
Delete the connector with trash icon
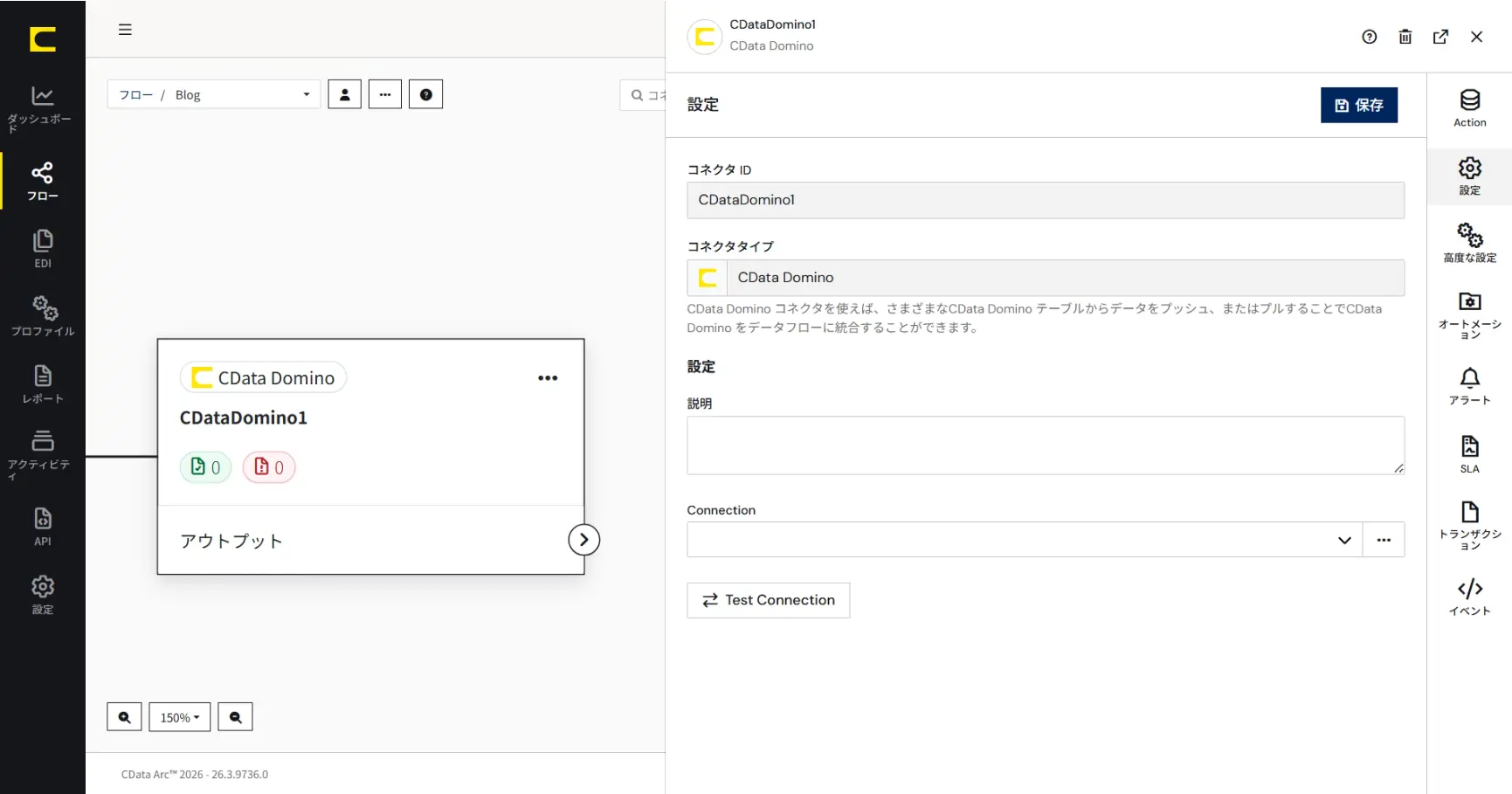pos(1405,37)
